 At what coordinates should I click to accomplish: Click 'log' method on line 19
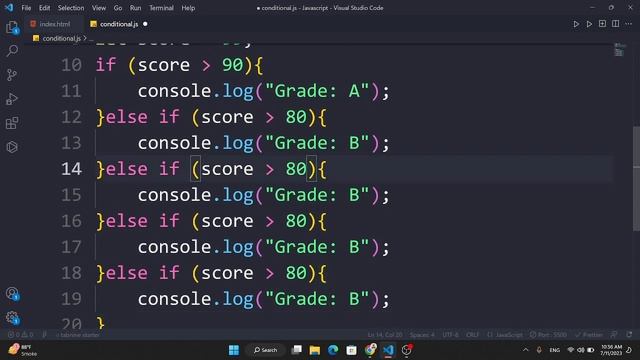pyautogui.click(x=238, y=300)
